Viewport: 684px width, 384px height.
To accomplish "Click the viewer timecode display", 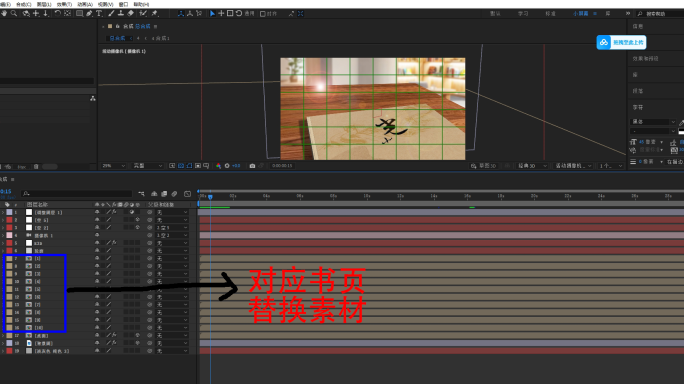I will pos(282,166).
